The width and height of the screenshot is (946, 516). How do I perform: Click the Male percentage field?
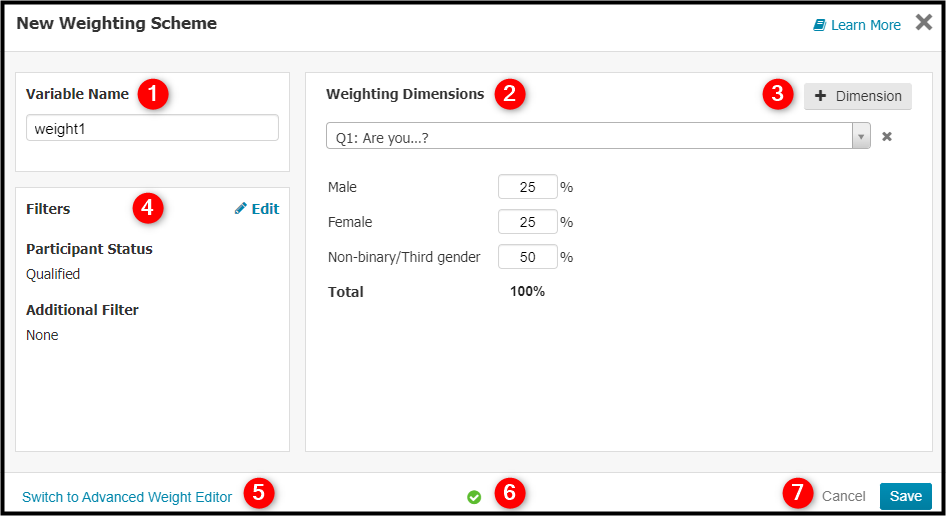click(527, 186)
